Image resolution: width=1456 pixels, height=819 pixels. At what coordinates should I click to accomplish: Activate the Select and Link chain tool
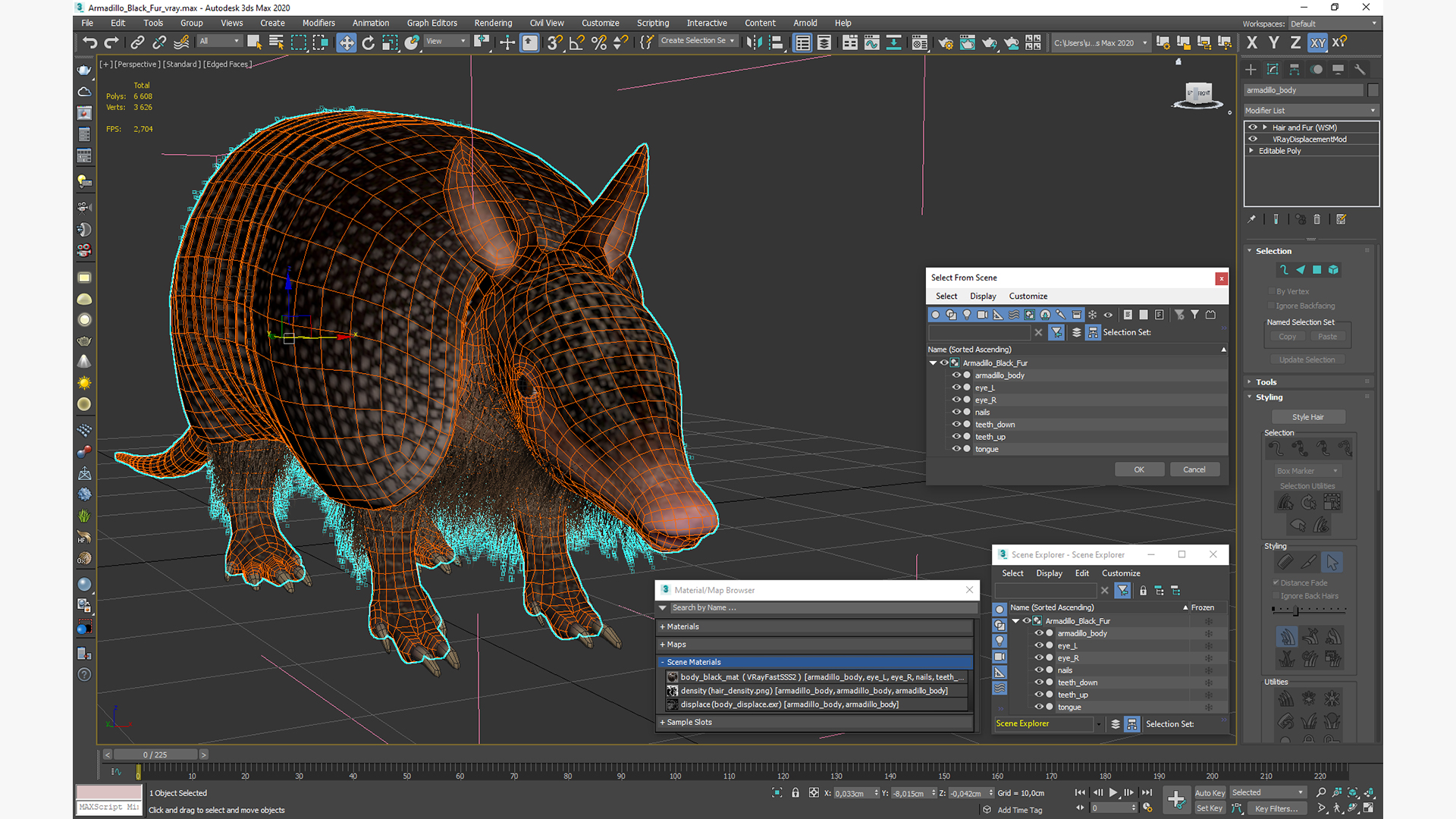(137, 42)
